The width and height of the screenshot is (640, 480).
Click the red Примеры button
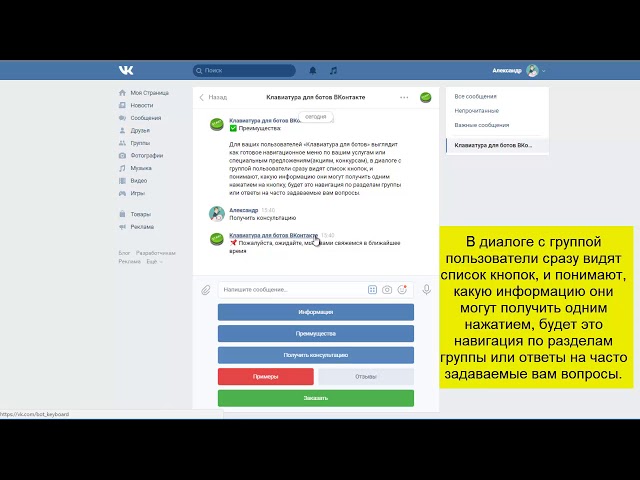266,377
